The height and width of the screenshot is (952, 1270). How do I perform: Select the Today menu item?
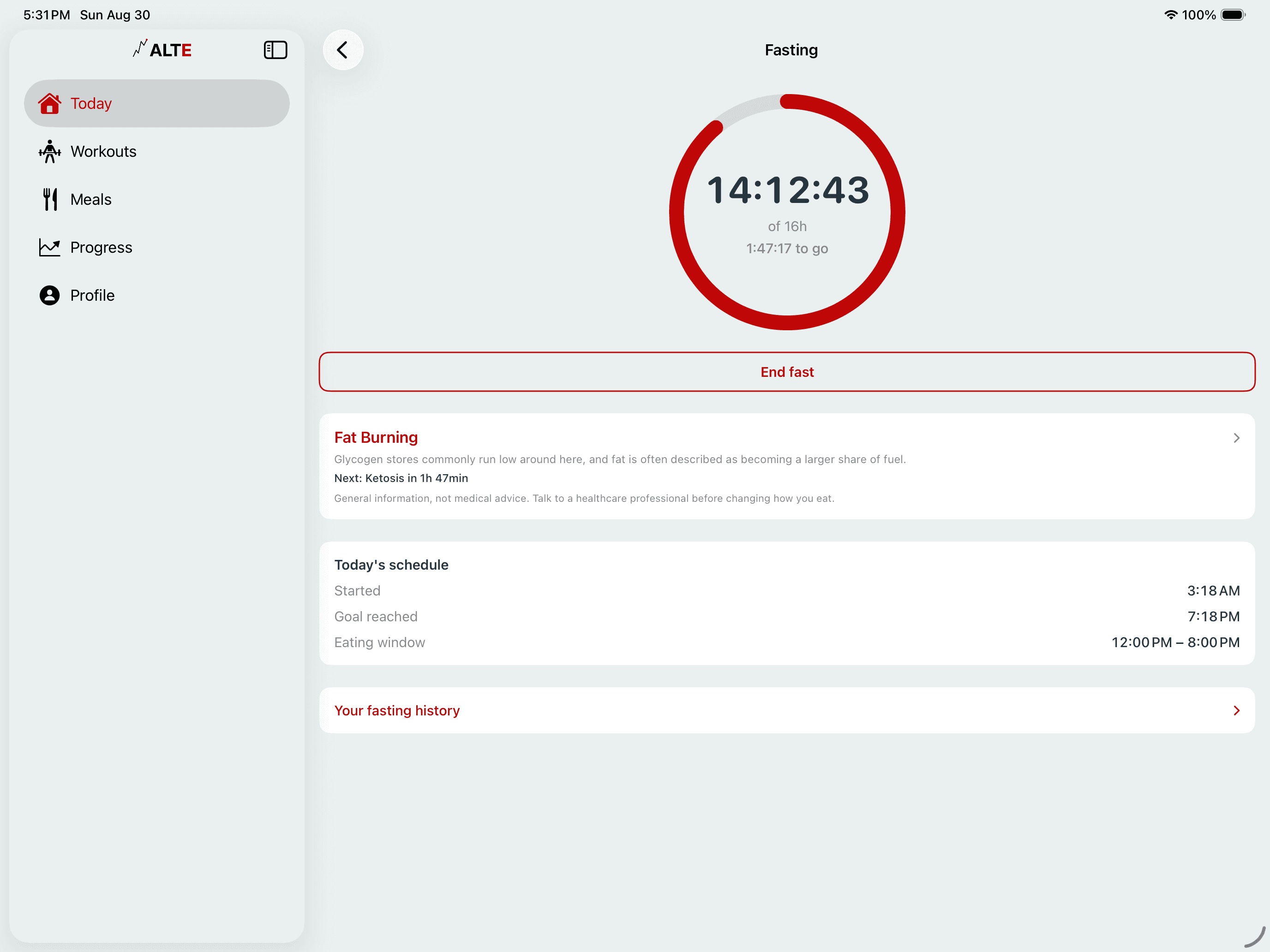click(x=157, y=103)
